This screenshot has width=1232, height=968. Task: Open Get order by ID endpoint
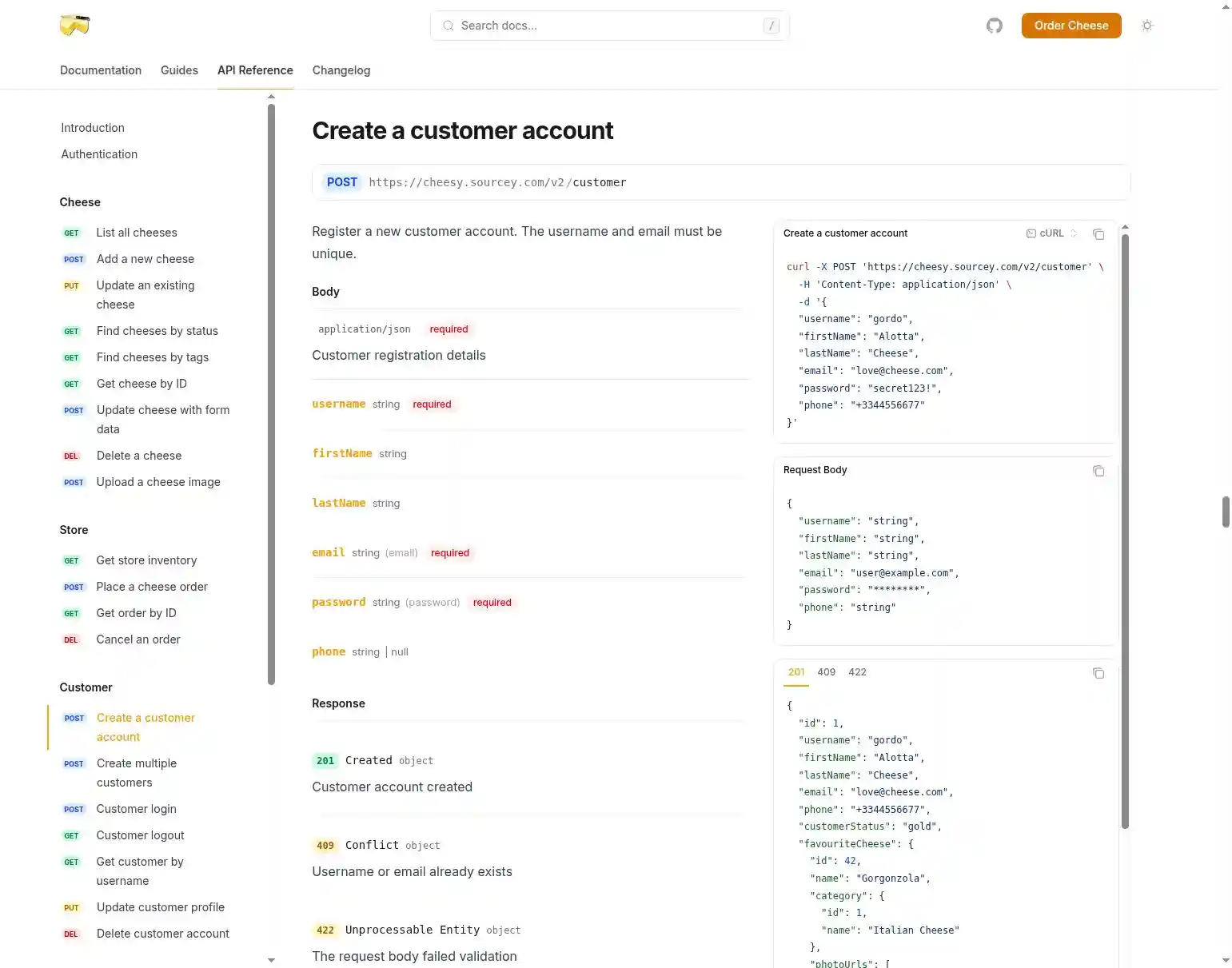click(136, 613)
